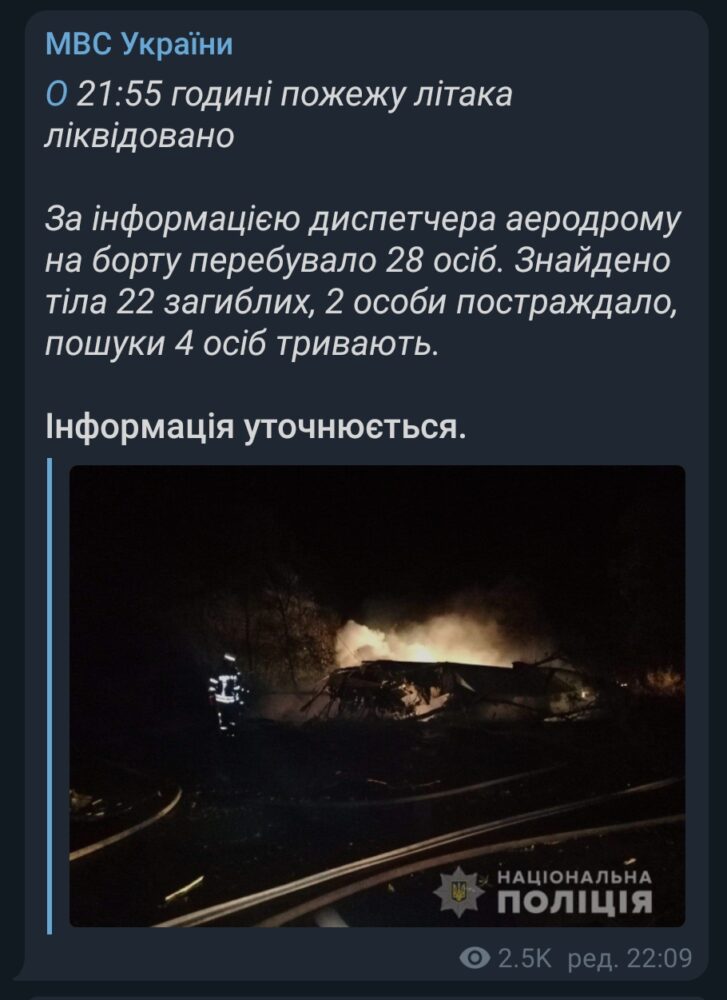Click the line mentioning 22 загиблих

click(361, 303)
